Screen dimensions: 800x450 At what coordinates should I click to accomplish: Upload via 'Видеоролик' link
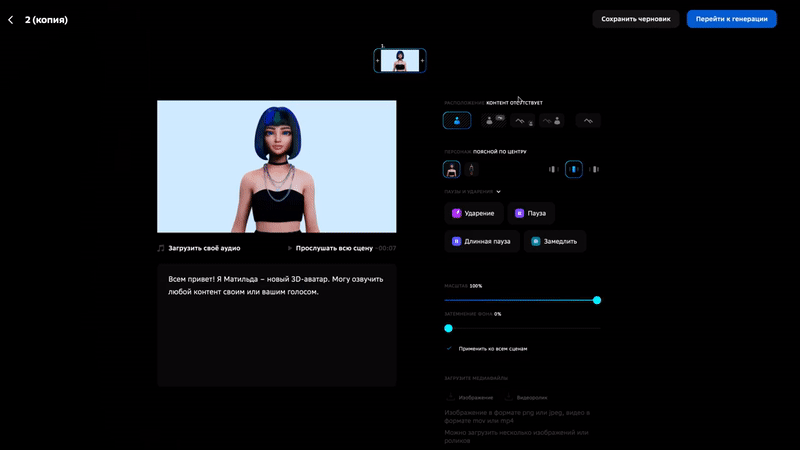(x=526, y=397)
